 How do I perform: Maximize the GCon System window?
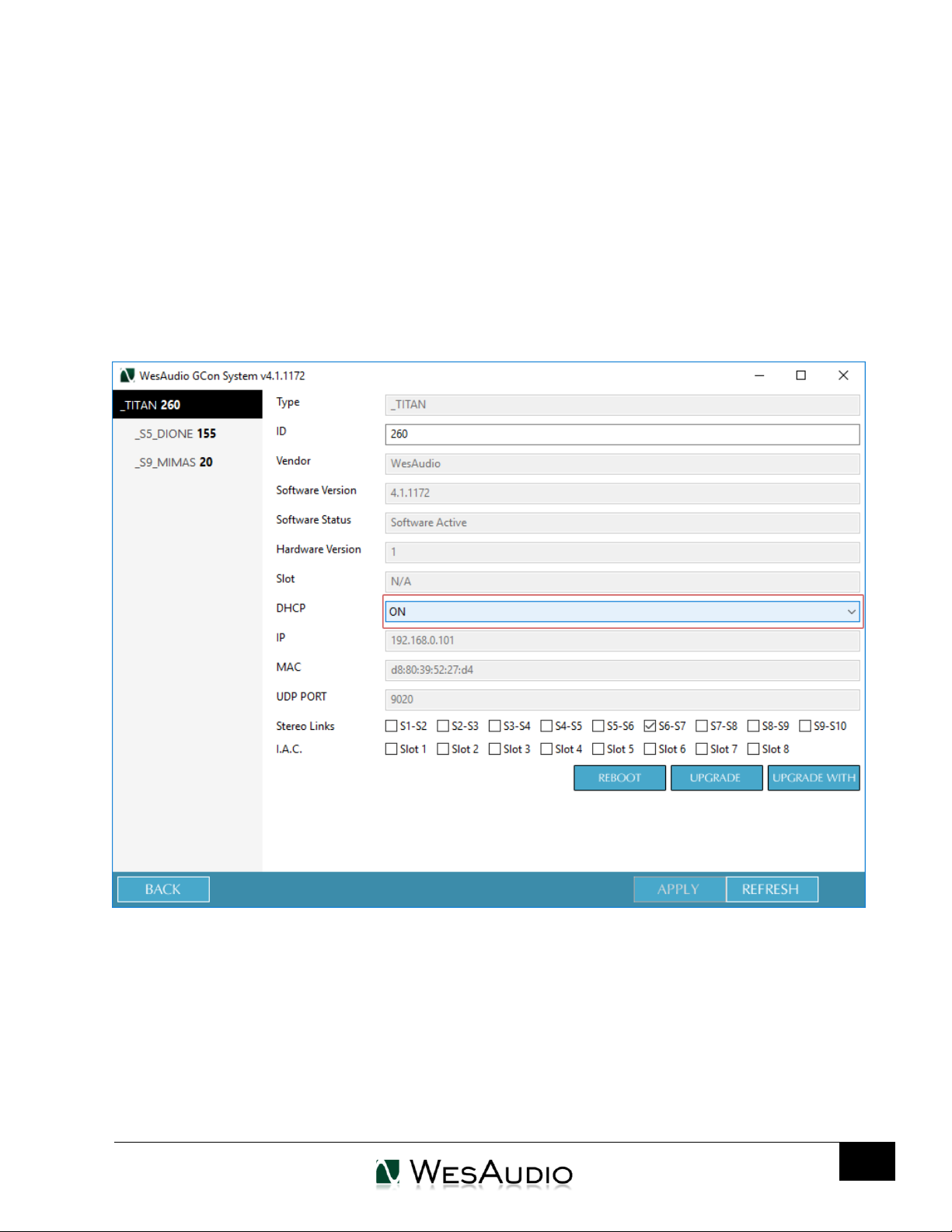tap(801, 375)
